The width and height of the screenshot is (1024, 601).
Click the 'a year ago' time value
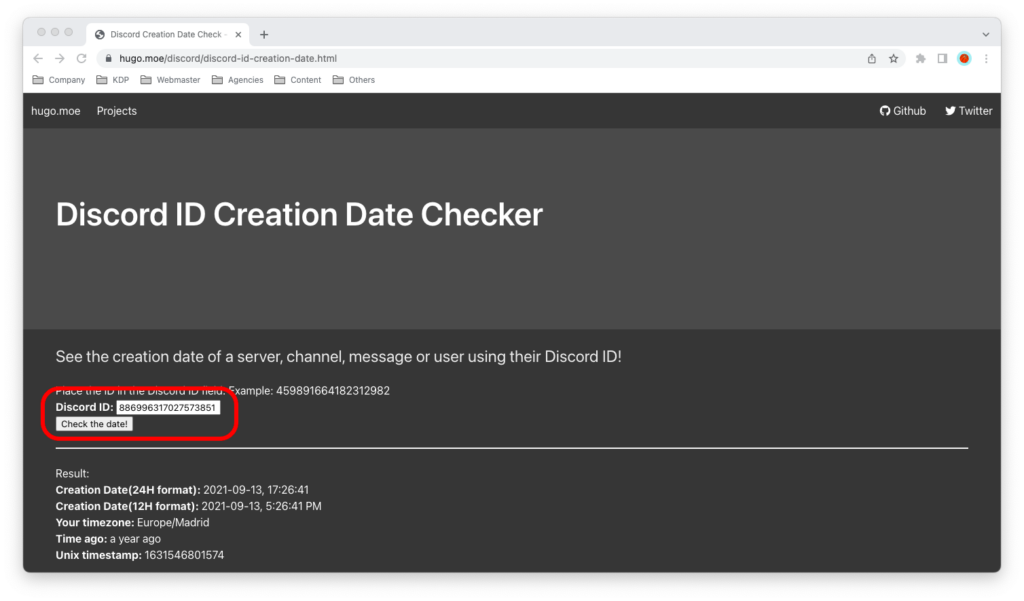135,539
